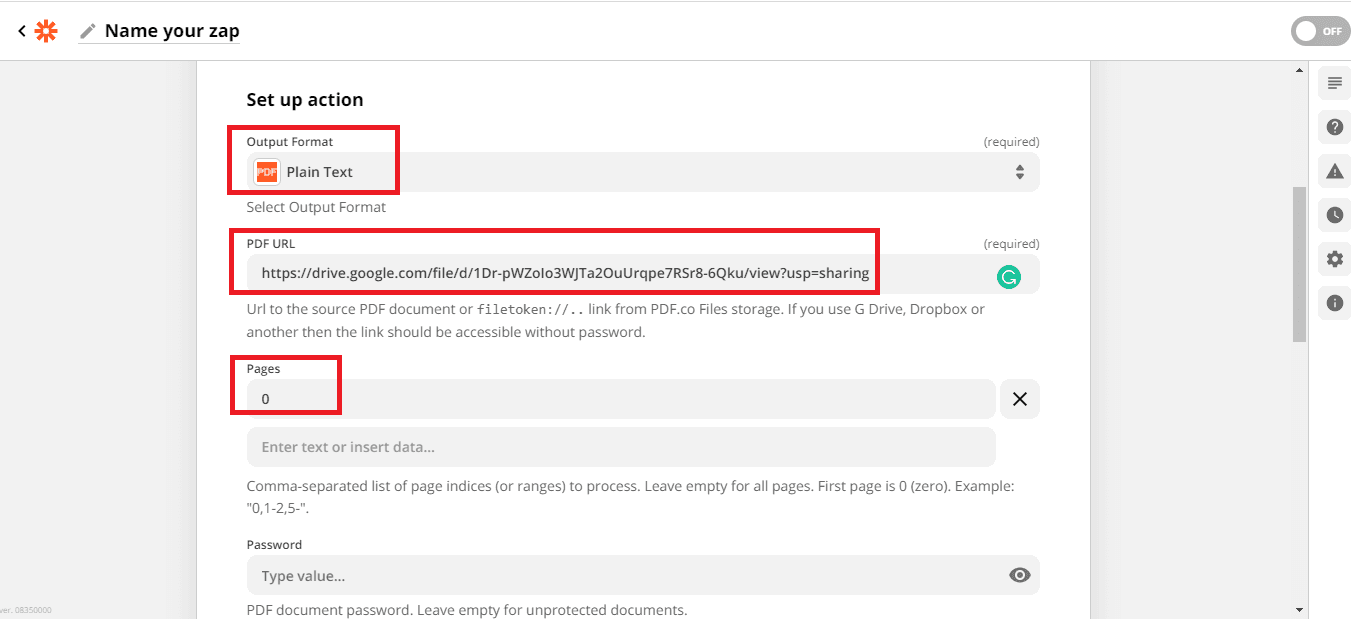This screenshot has width=1351, height=619.
Task: Open the history clock icon
Action: (x=1334, y=215)
